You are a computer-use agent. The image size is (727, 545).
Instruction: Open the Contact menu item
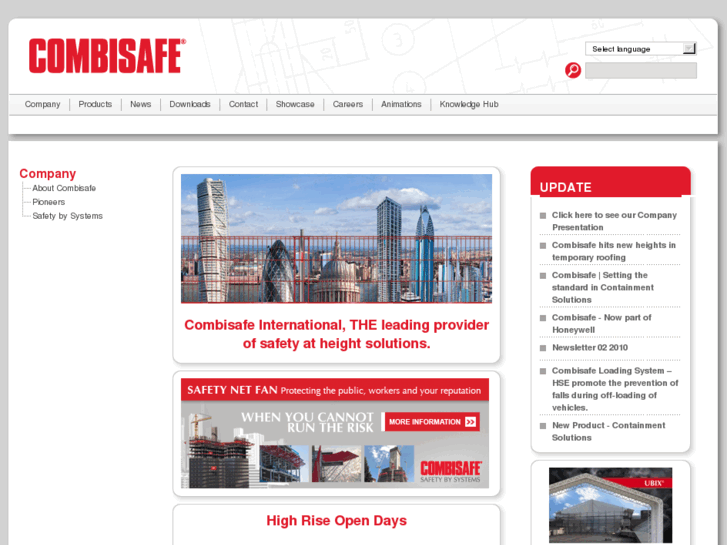tap(243, 104)
